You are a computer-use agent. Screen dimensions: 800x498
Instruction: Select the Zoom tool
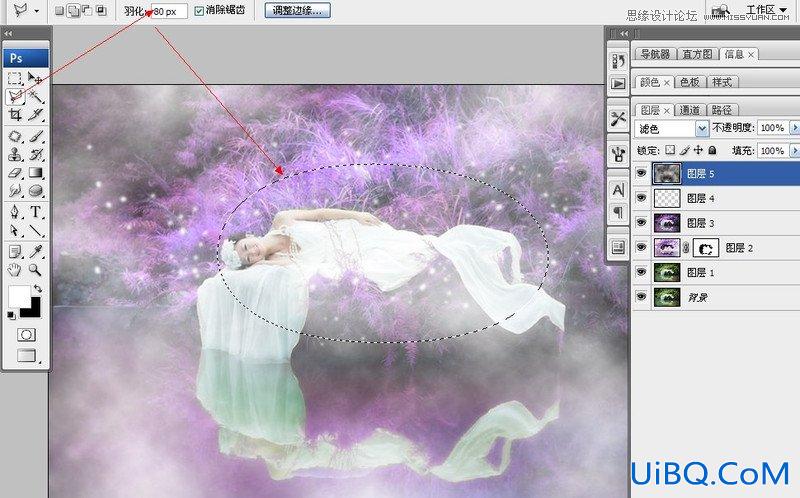coord(35,269)
